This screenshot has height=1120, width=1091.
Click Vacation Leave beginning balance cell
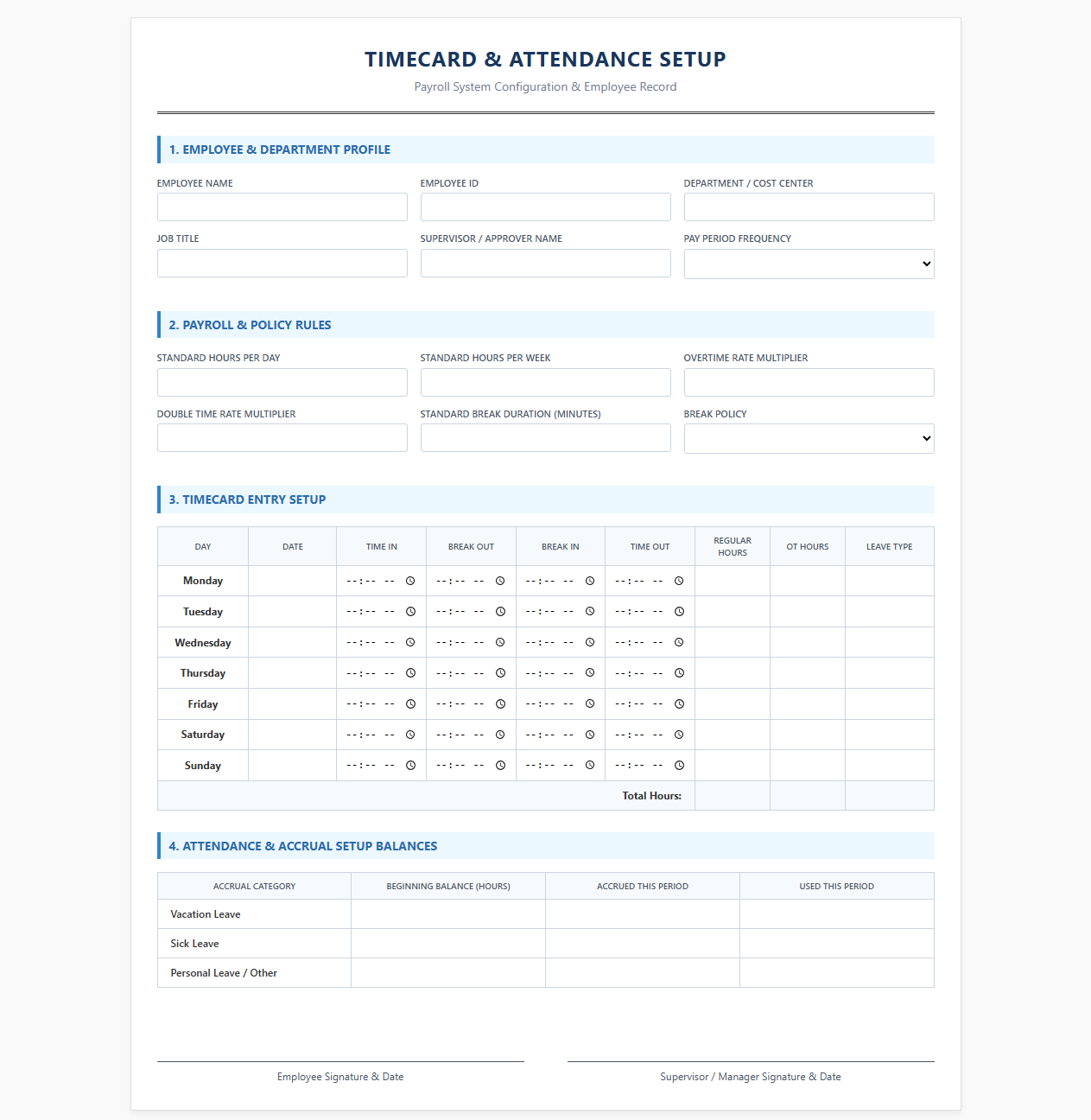pos(448,914)
